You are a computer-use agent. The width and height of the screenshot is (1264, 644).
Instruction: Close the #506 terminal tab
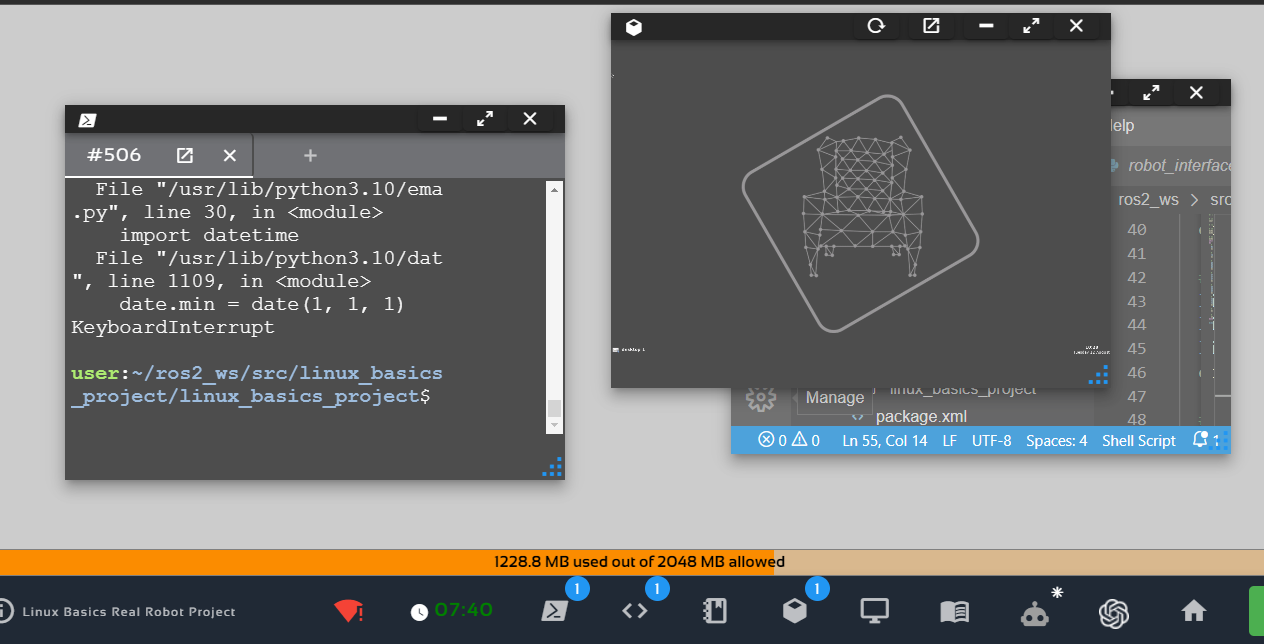tap(229, 155)
